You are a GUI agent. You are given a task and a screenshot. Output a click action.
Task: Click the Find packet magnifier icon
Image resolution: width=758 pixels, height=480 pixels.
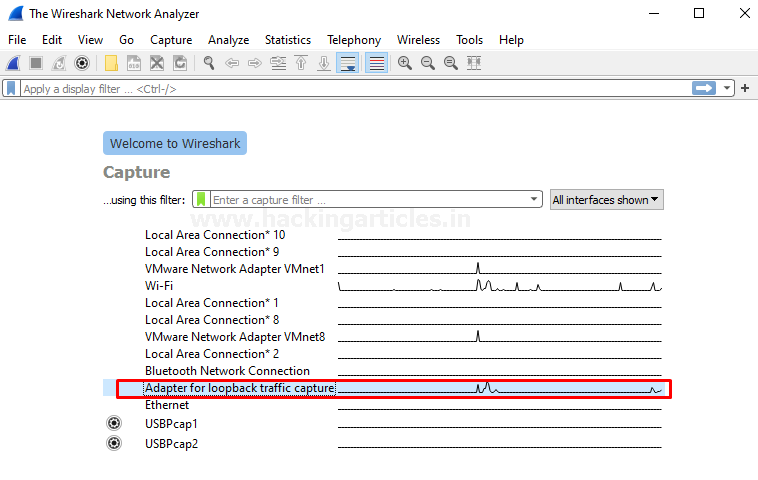coord(209,63)
